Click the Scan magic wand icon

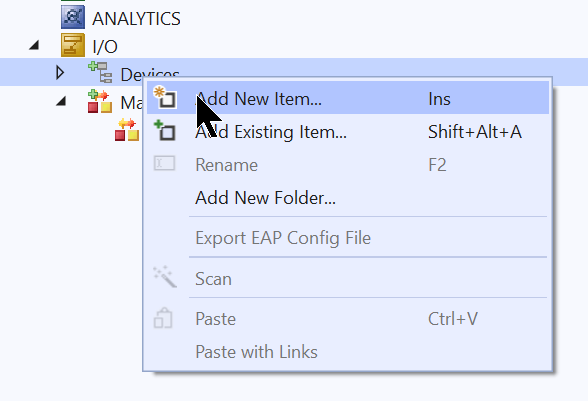165,277
